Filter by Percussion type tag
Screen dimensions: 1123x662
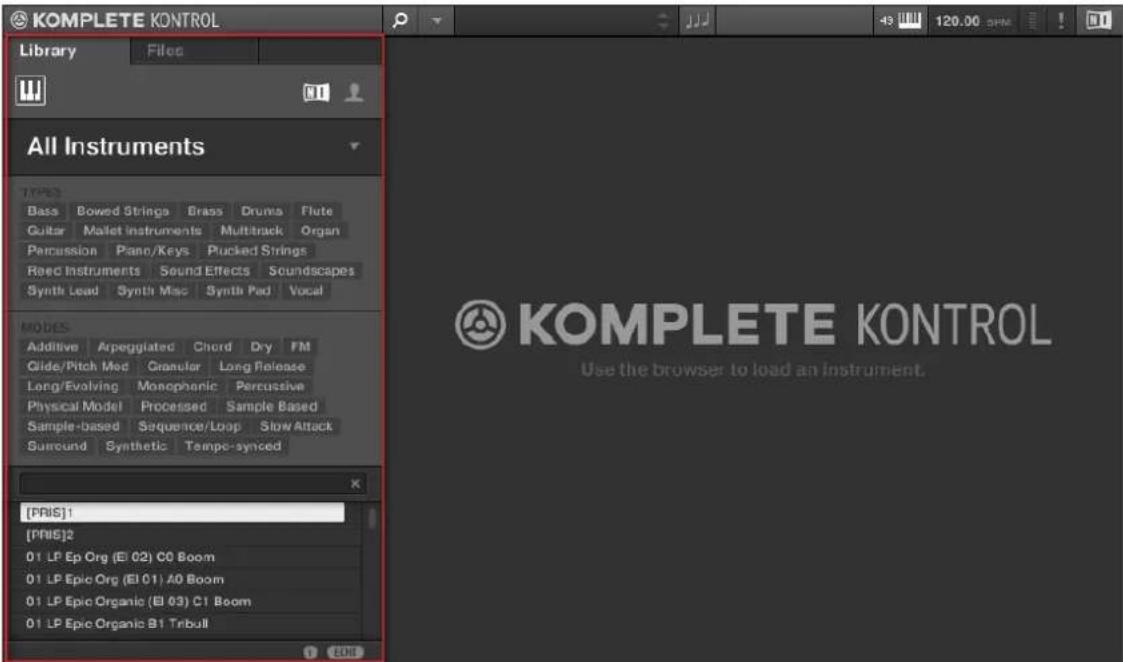[62, 251]
